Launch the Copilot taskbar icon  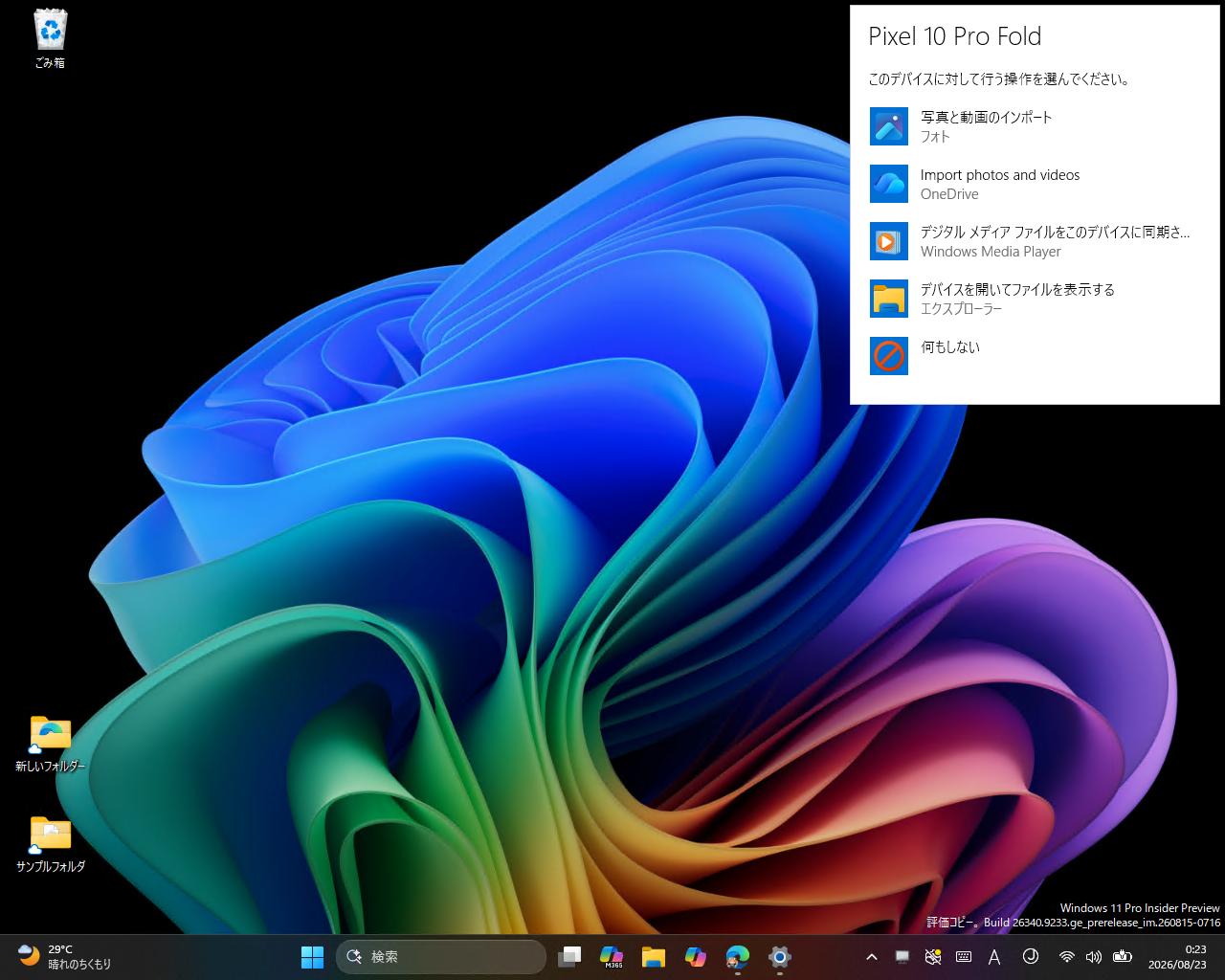click(x=696, y=956)
